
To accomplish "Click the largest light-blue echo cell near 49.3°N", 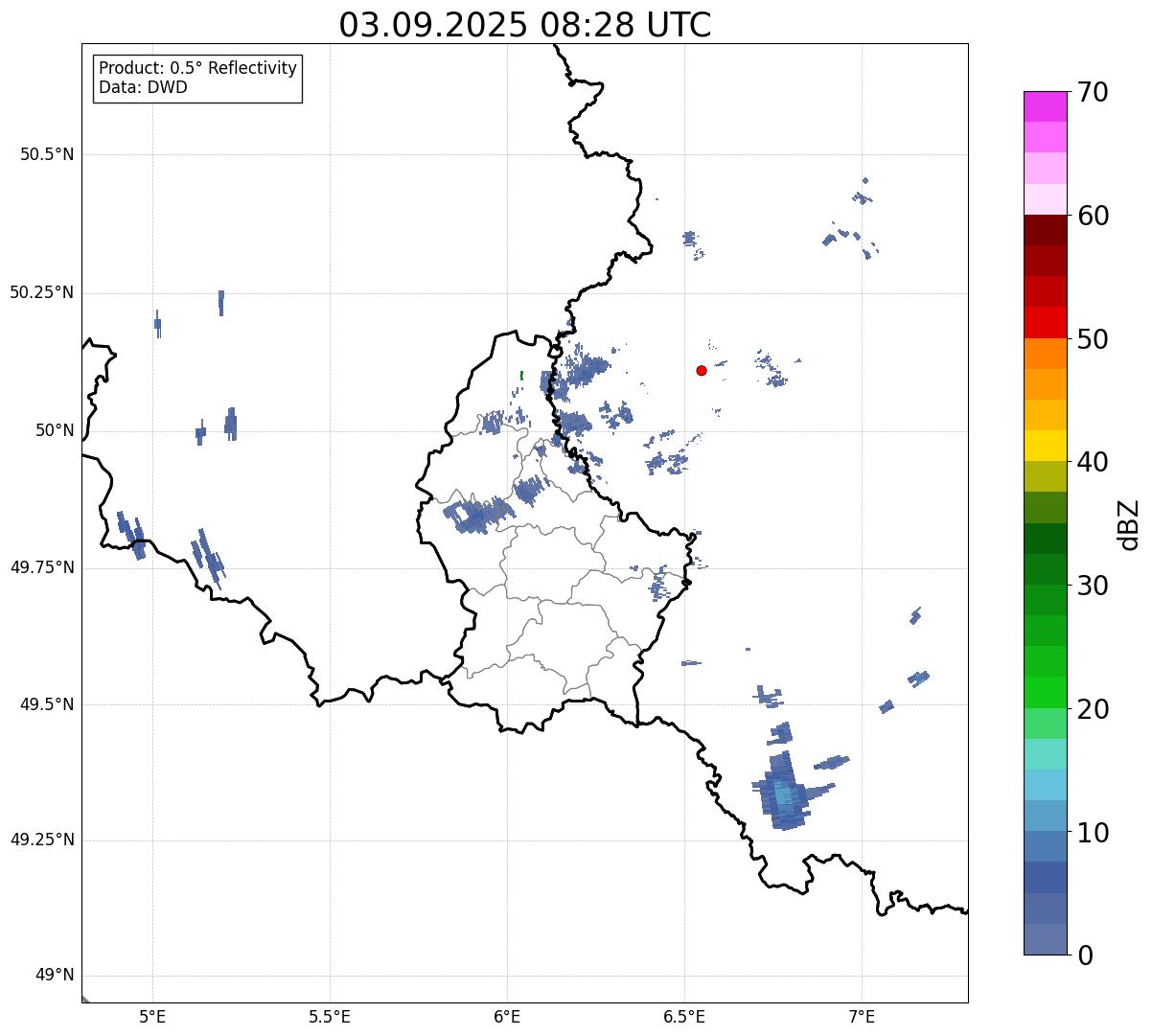I will click(x=785, y=792).
